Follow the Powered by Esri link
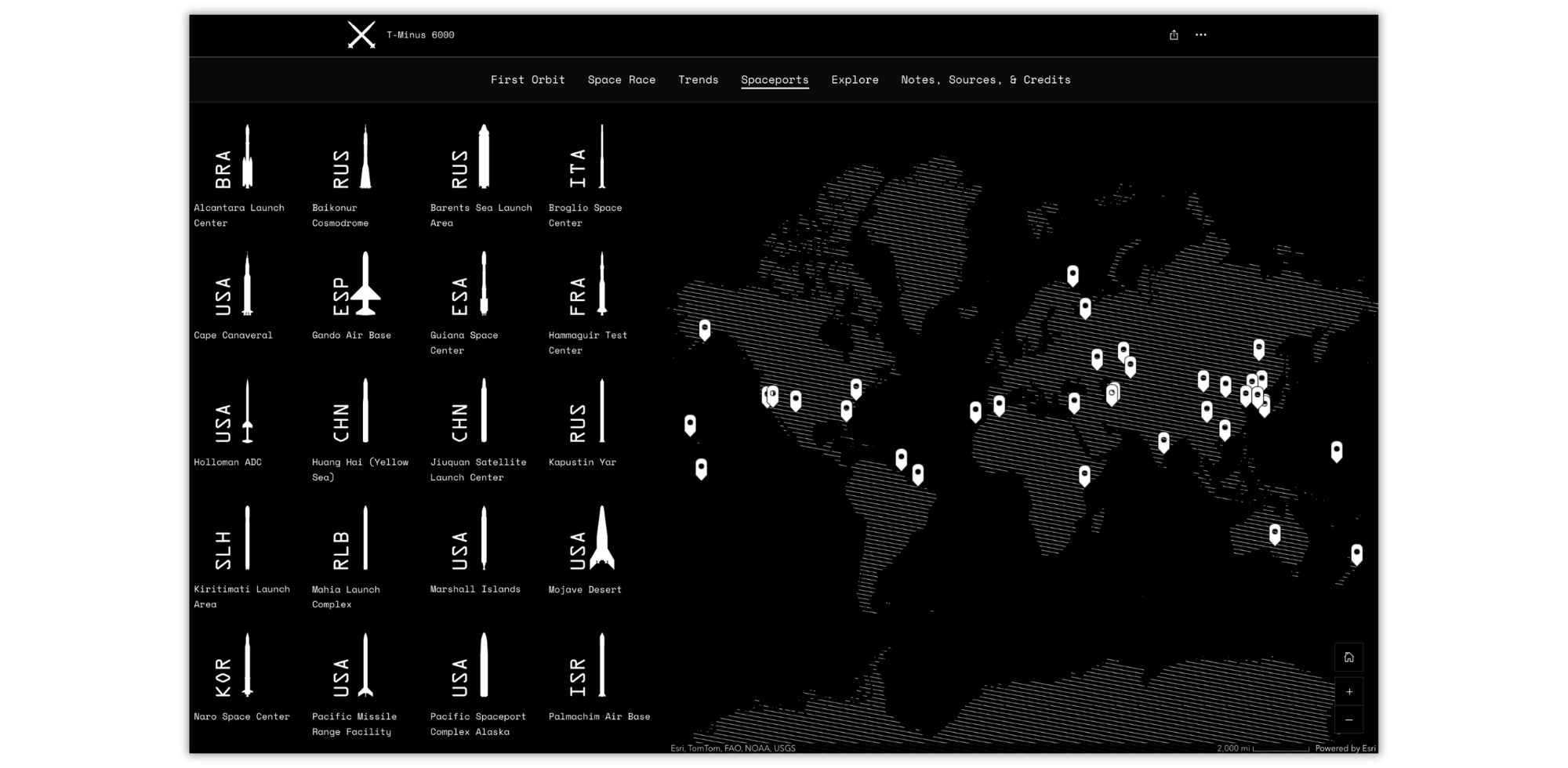Image resolution: width=1568 pixels, height=768 pixels. pyautogui.click(x=1345, y=748)
